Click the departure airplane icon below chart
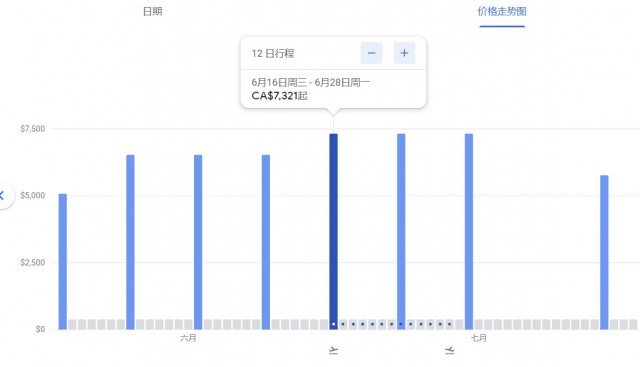 [333, 350]
